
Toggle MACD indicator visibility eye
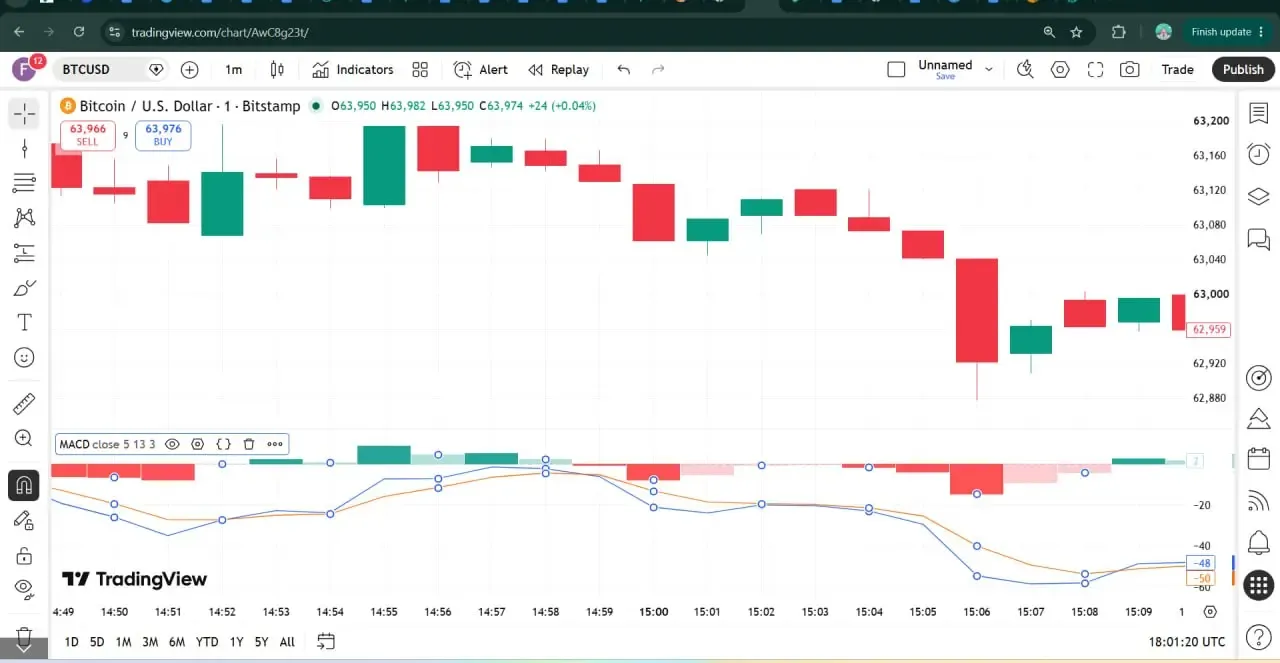point(172,444)
